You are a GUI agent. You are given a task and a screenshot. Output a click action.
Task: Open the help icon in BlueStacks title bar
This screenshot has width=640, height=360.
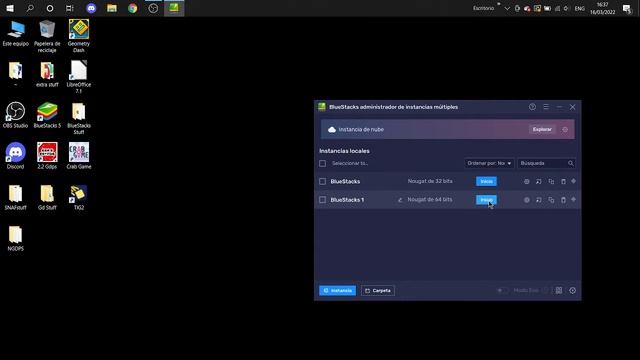532,107
